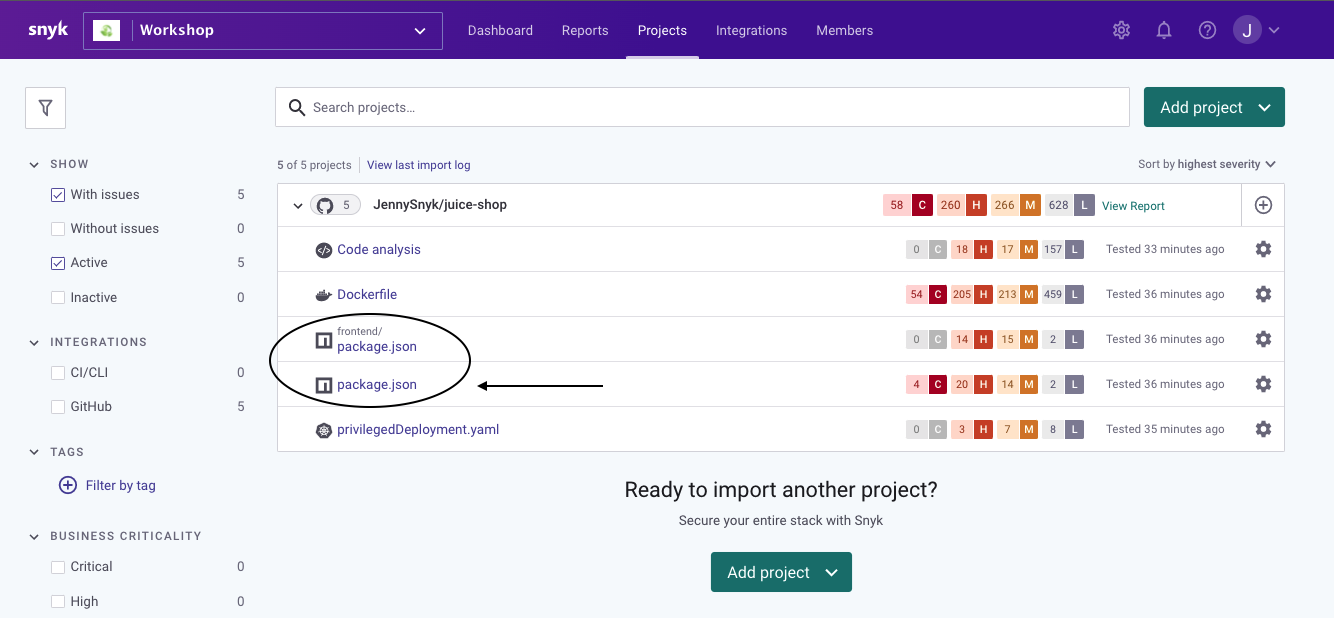Open the notifications bell

[x=1164, y=30]
